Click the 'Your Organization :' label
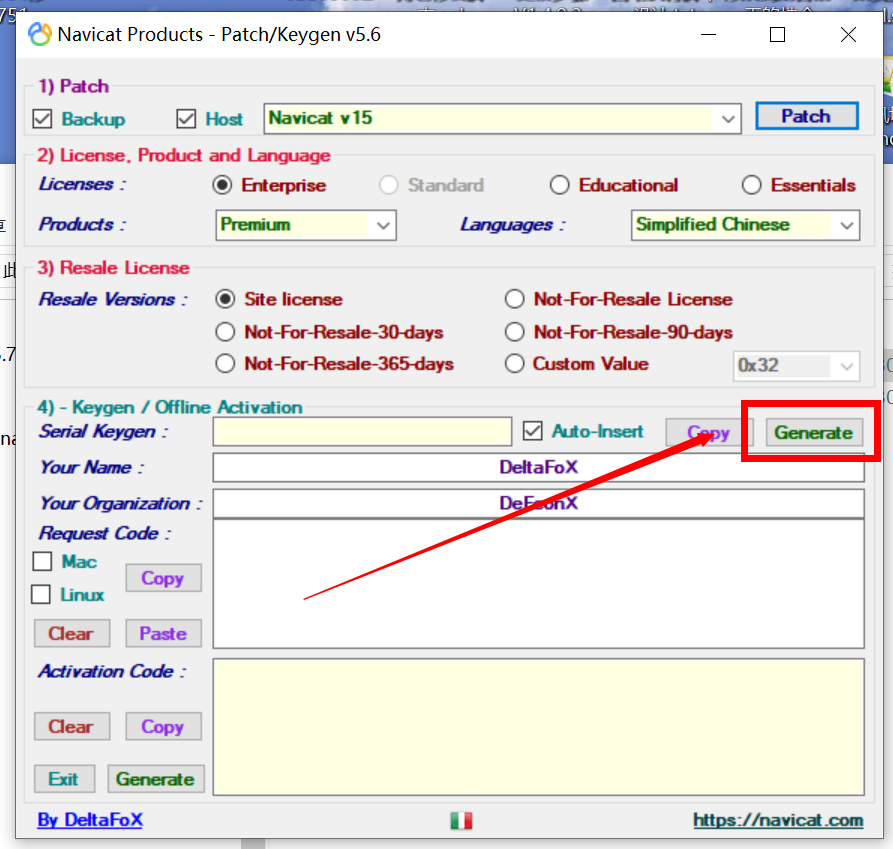 point(121,503)
